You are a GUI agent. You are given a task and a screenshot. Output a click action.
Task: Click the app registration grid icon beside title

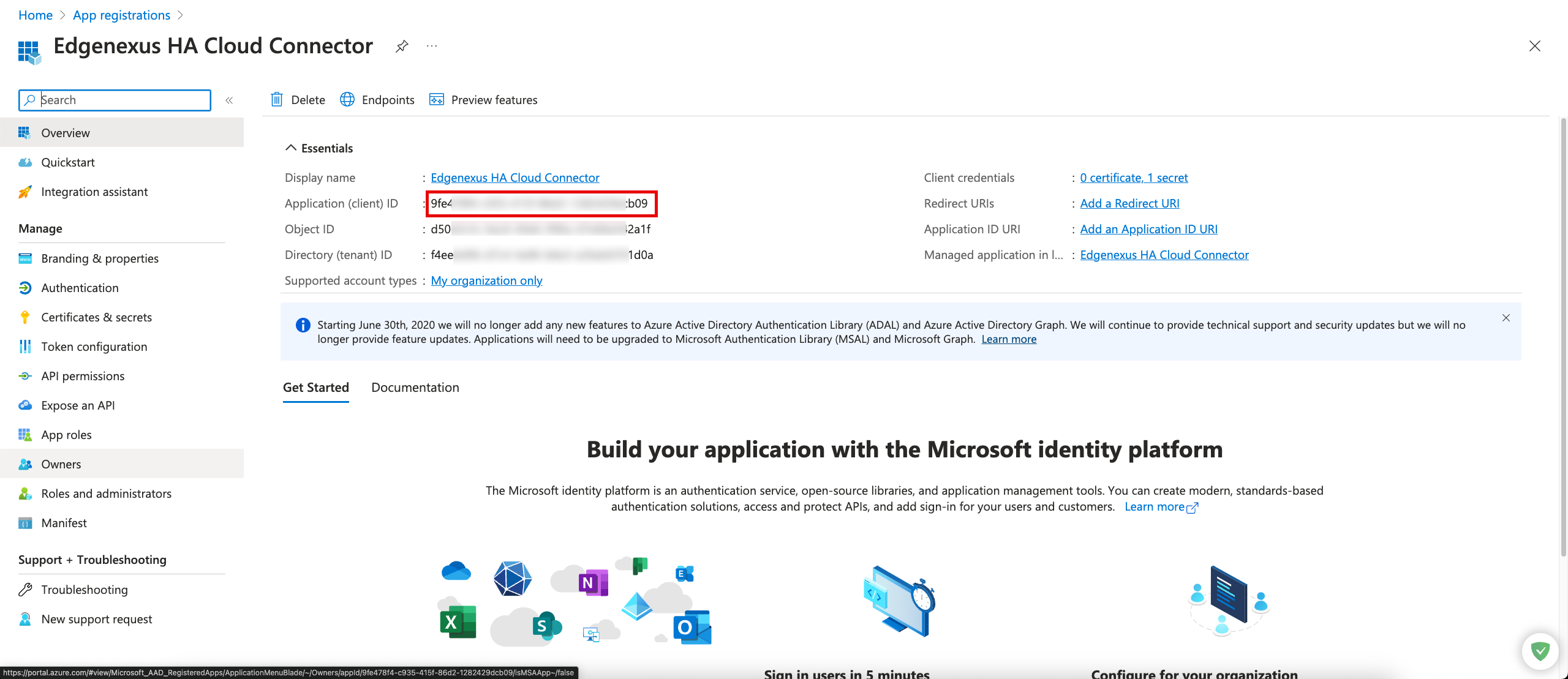point(29,52)
